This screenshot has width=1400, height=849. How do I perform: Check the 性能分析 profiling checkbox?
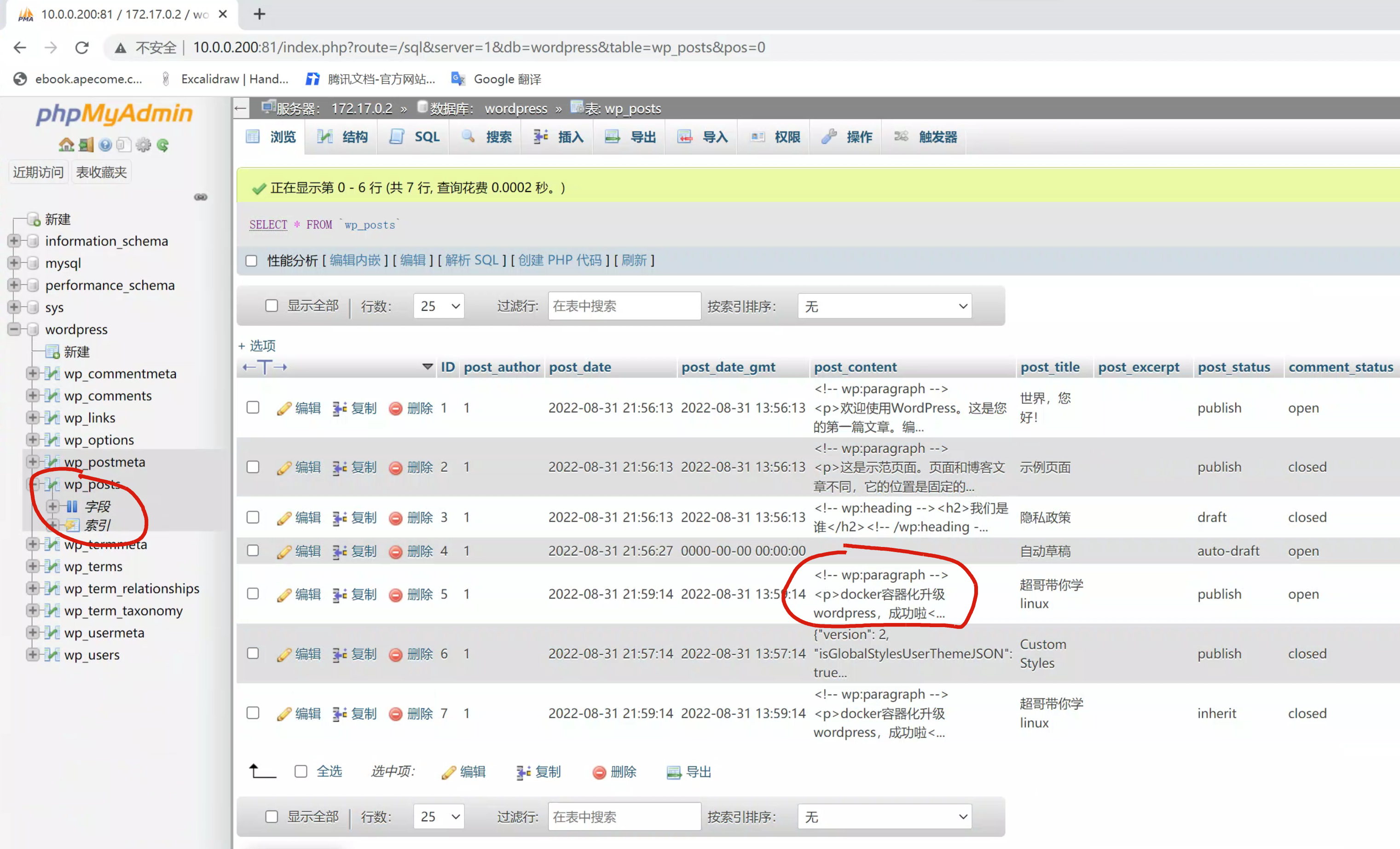pyautogui.click(x=251, y=261)
